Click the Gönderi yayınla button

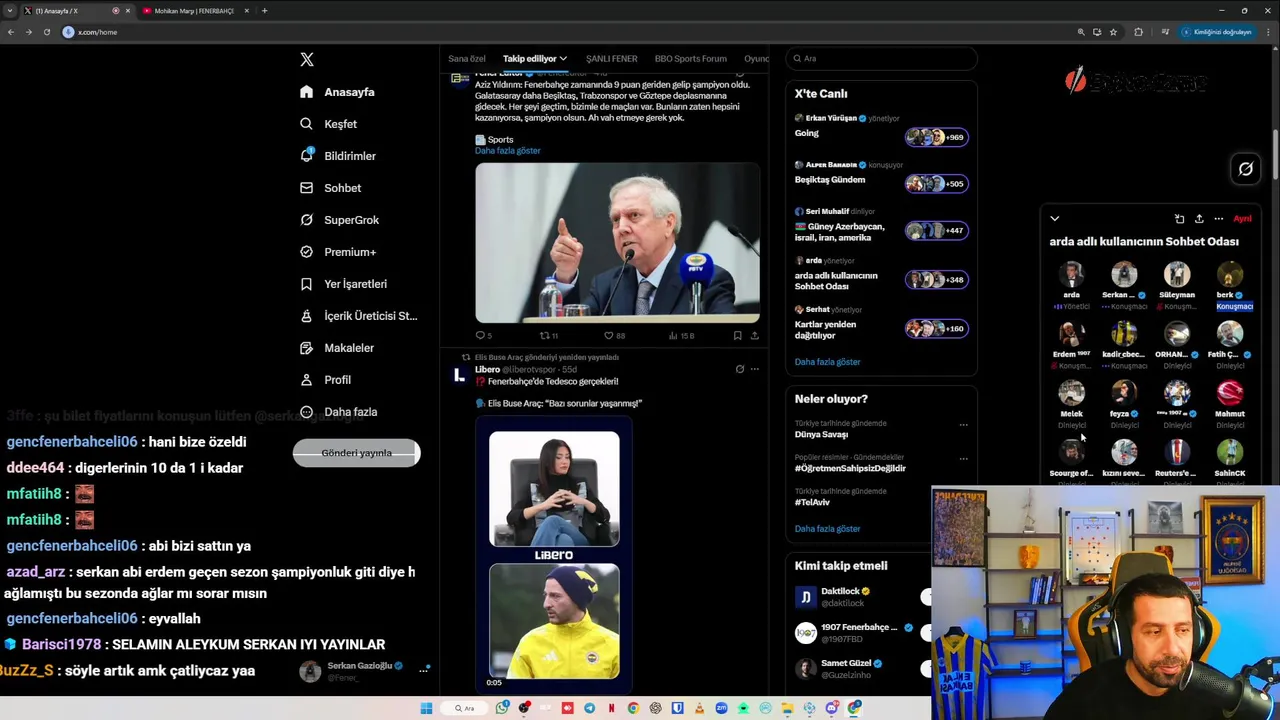(356, 453)
